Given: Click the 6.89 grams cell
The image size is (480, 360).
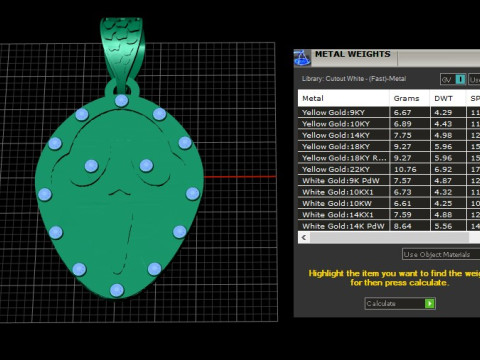Looking at the screenshot, I should coord(410,124).
